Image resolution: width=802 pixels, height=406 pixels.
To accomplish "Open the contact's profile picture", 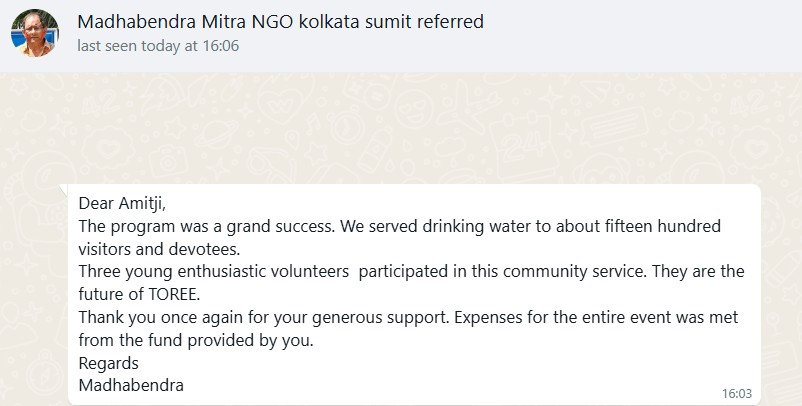I will pyautogui.click(x=34, y=33).
